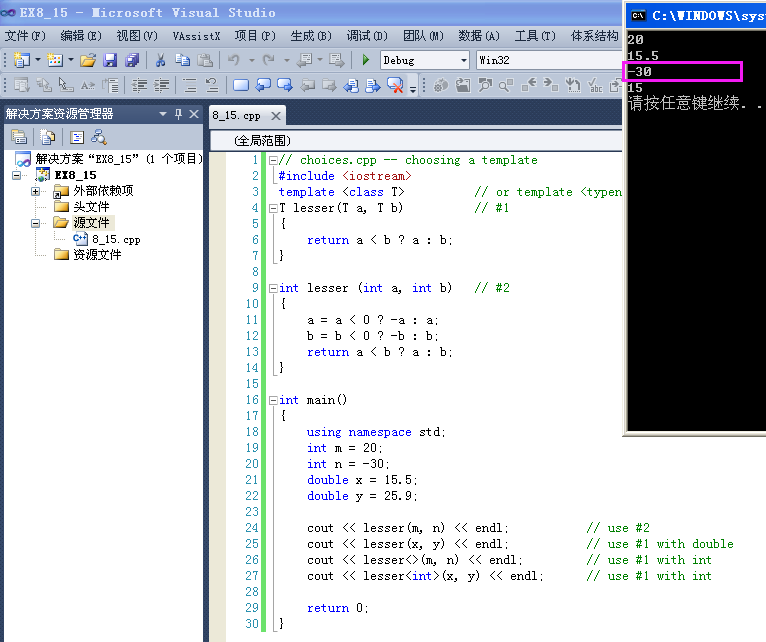The image size is (766, 642).
Task: Open the 调试(D) menu
Action: click(367, 36)
